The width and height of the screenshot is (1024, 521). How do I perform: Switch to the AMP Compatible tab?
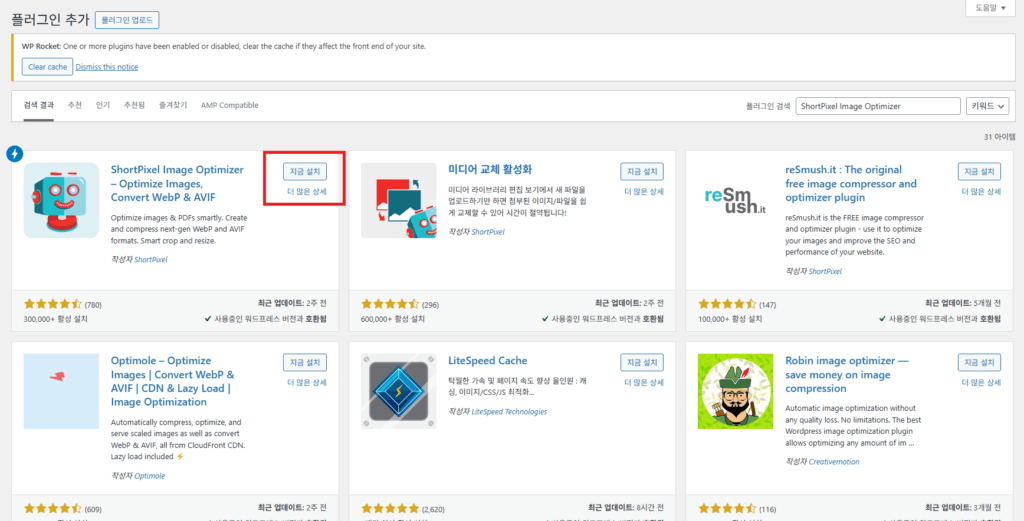click(230, 105)
